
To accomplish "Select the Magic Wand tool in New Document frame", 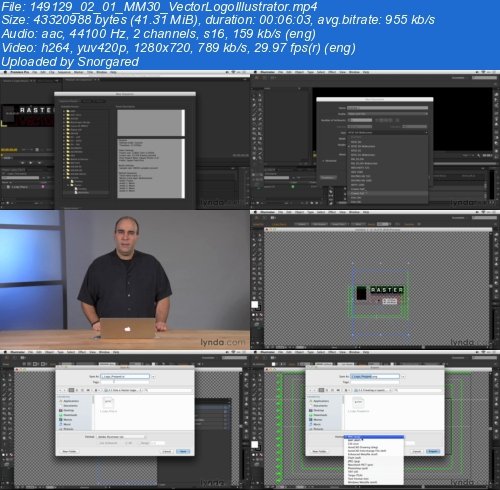I will pyautogui.click(x=254, y=100).
